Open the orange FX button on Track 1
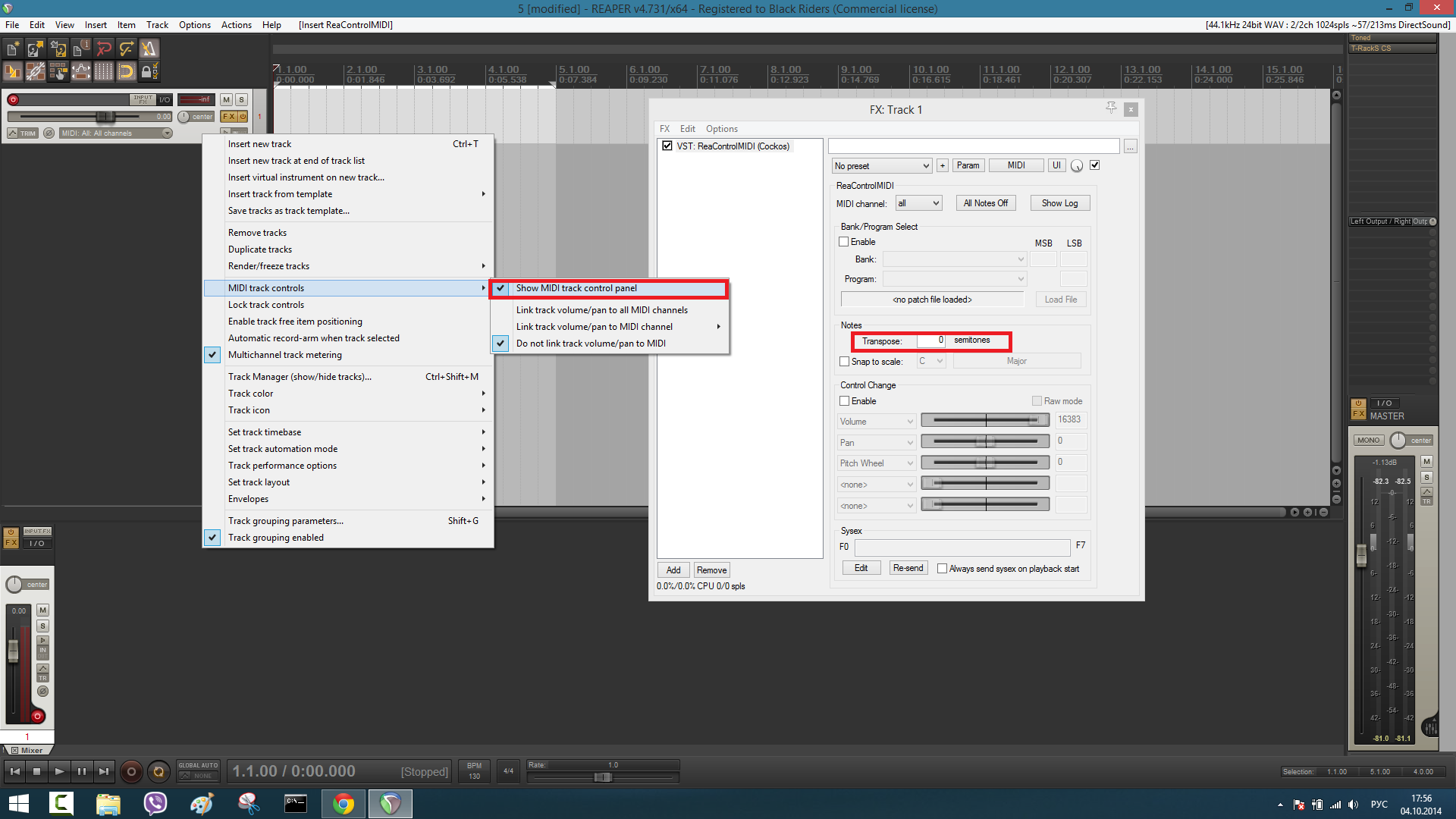 click(x=229, y=117)
